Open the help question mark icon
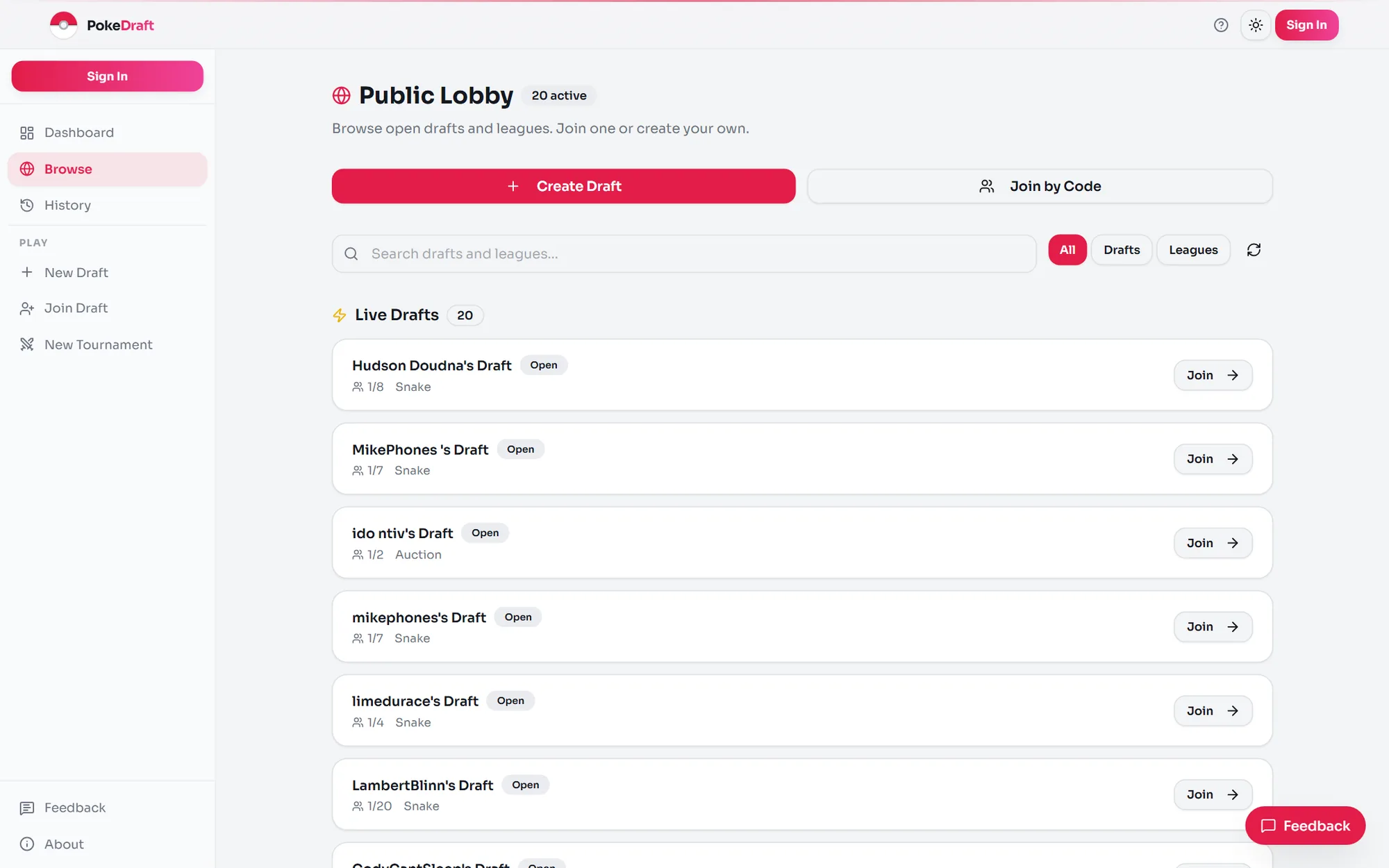 [1221, 25]
